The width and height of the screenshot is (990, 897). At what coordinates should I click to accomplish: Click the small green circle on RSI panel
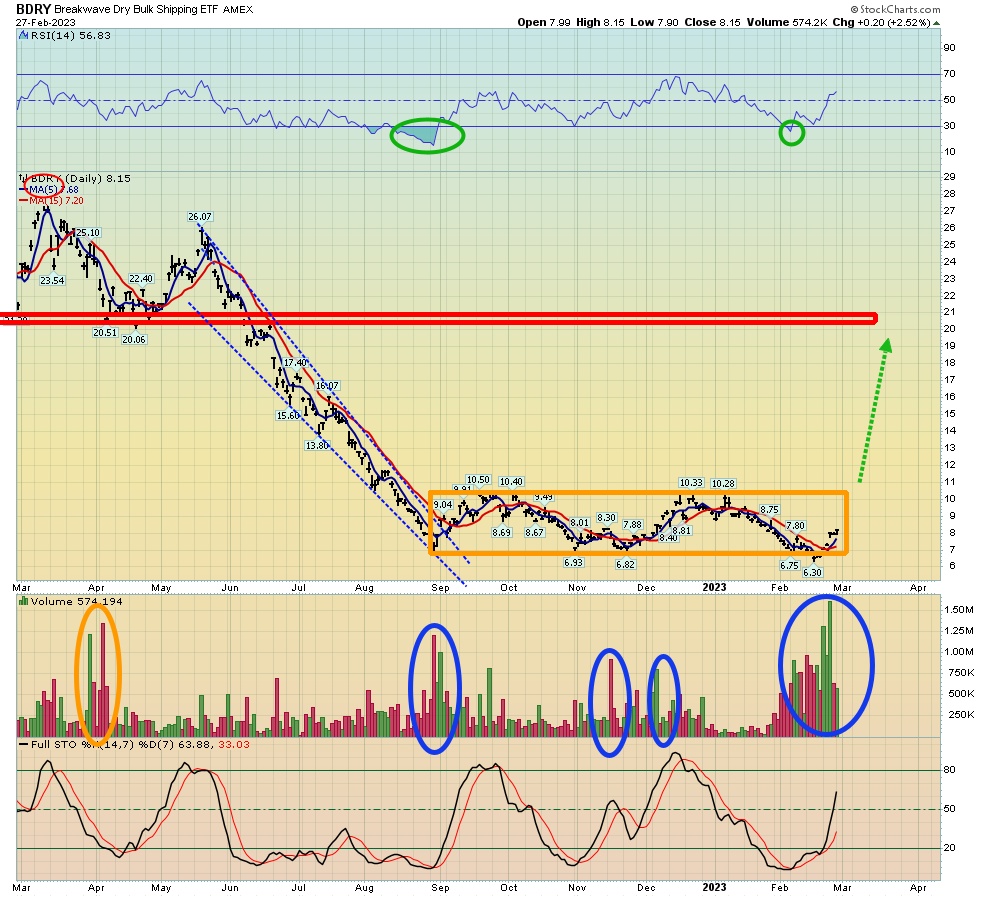pyautogui.click(x=791, y=133)
